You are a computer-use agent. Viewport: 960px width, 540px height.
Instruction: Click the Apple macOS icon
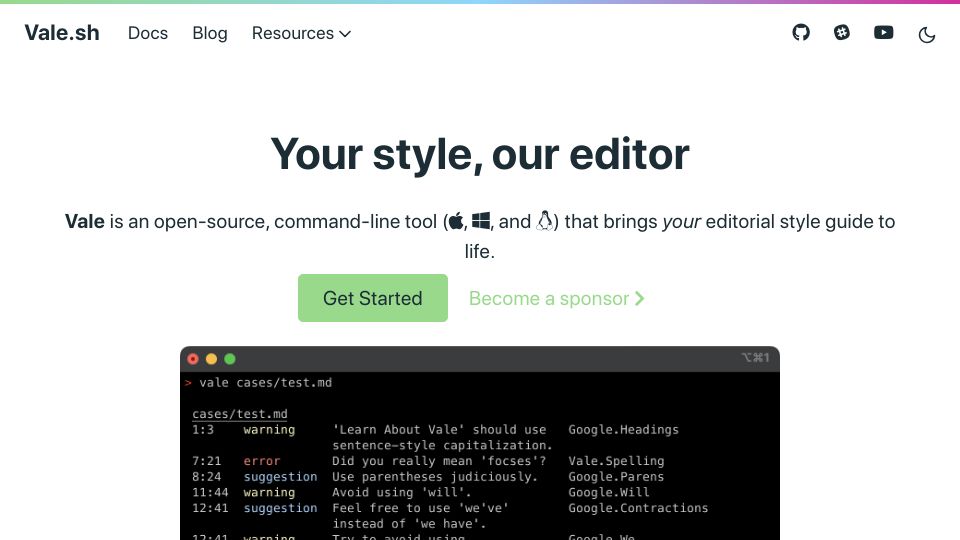[x=456, y=221]
